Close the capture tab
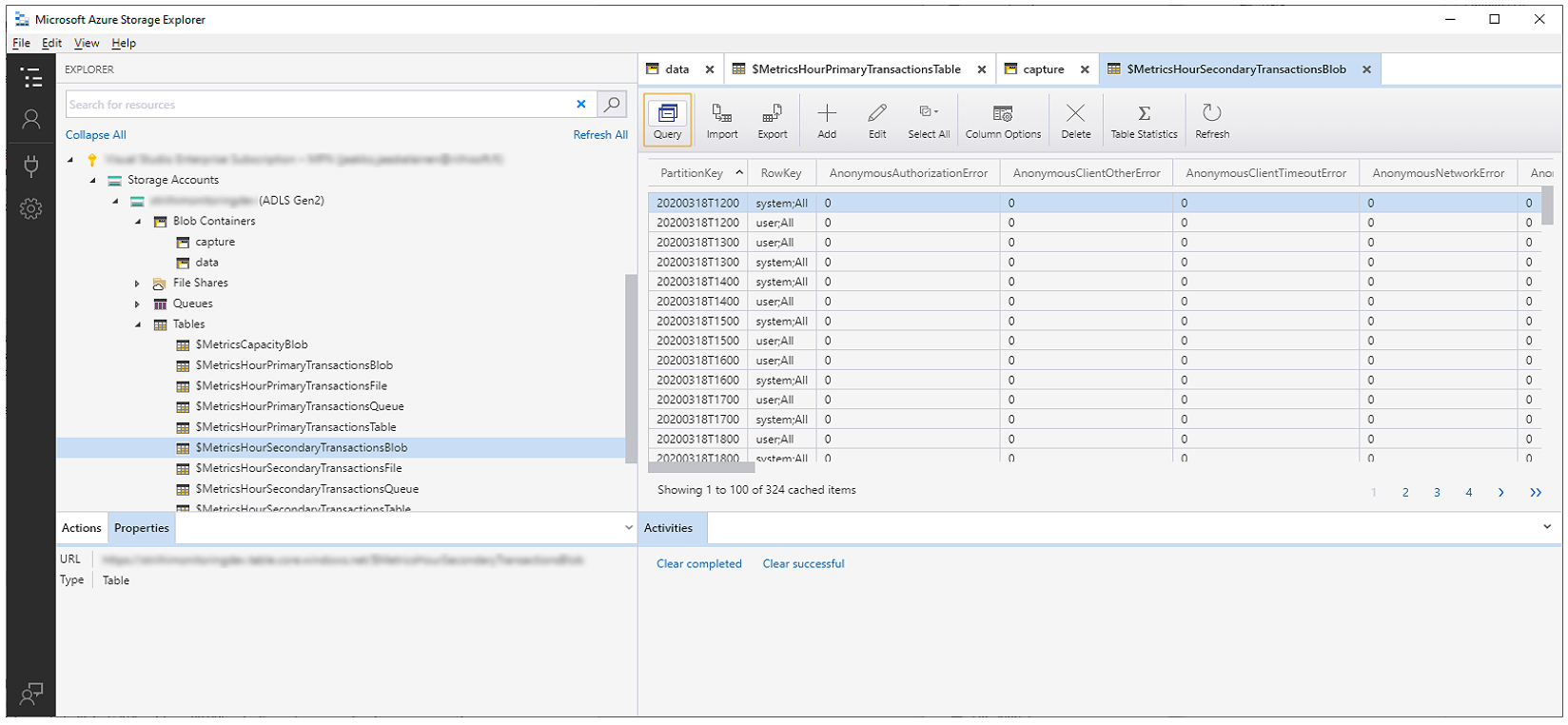Screen dimensions: 1568x725 pos(1085,69)
